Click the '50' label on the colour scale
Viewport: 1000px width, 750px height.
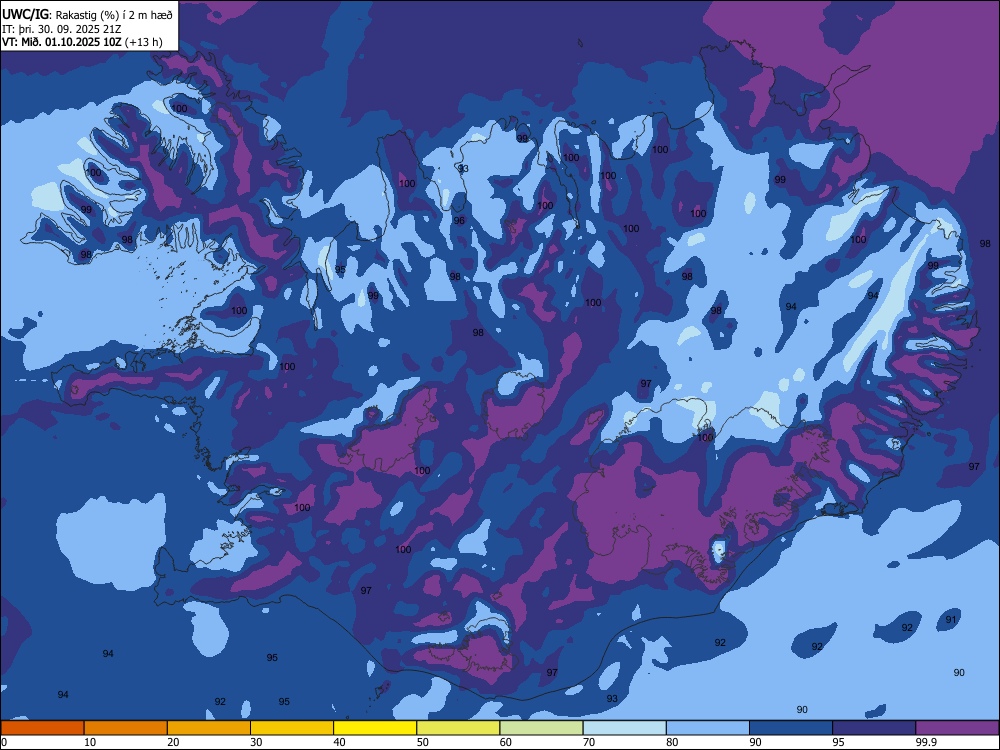pos(422,742)
